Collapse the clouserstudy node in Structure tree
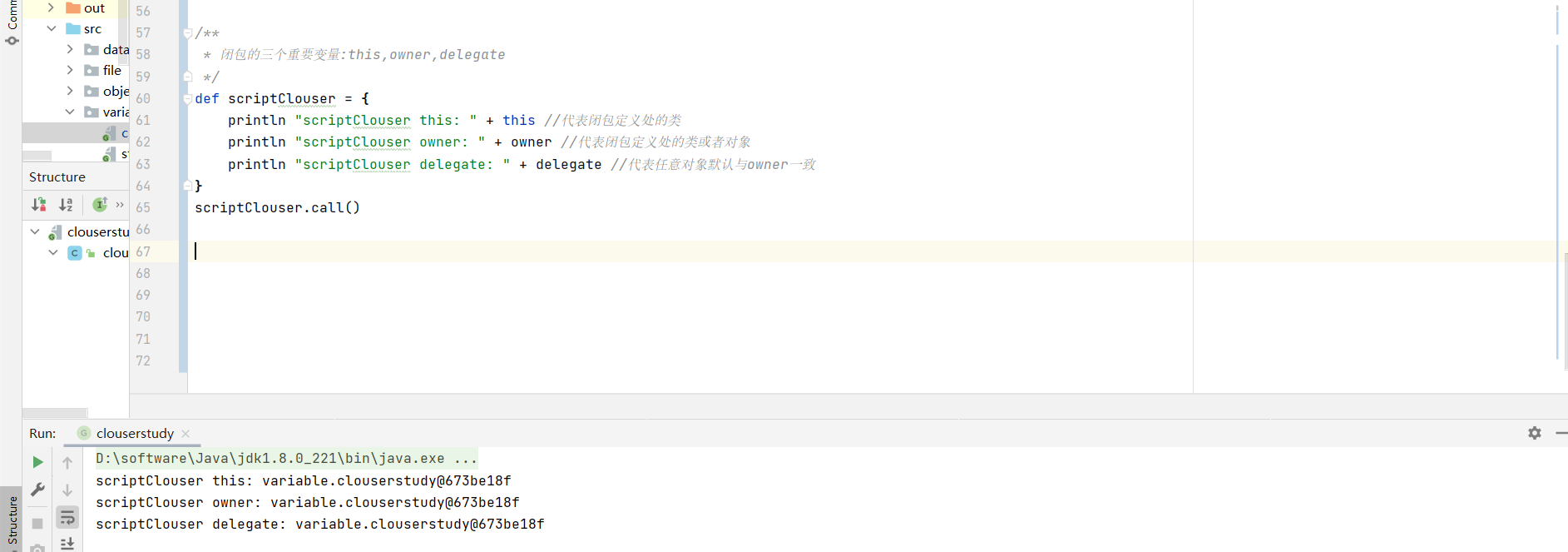This screenshot has width=1568, height=552. coord(35,231)
